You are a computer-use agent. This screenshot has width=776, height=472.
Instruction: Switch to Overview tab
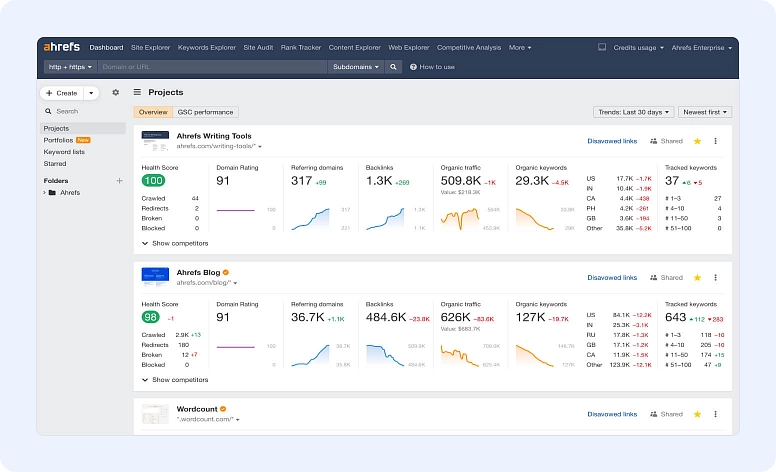click(153, 112)
